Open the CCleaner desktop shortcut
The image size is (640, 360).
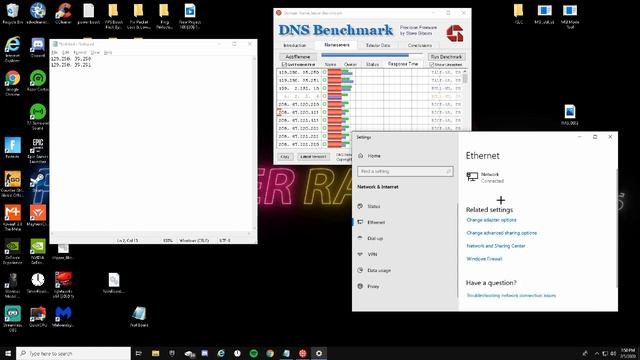point(63,13)
